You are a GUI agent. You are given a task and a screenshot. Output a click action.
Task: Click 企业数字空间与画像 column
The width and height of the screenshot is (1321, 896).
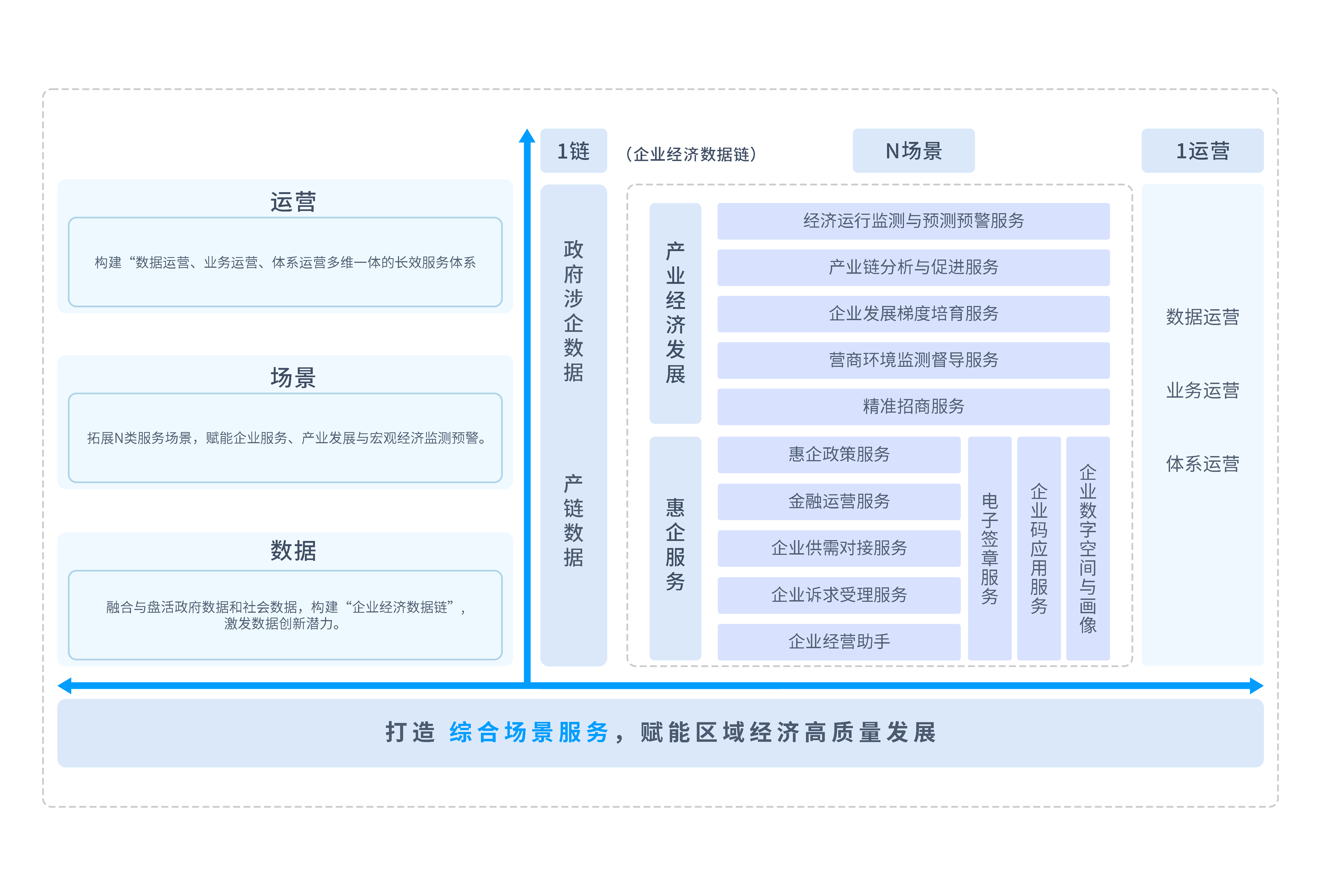[1088, 549]
